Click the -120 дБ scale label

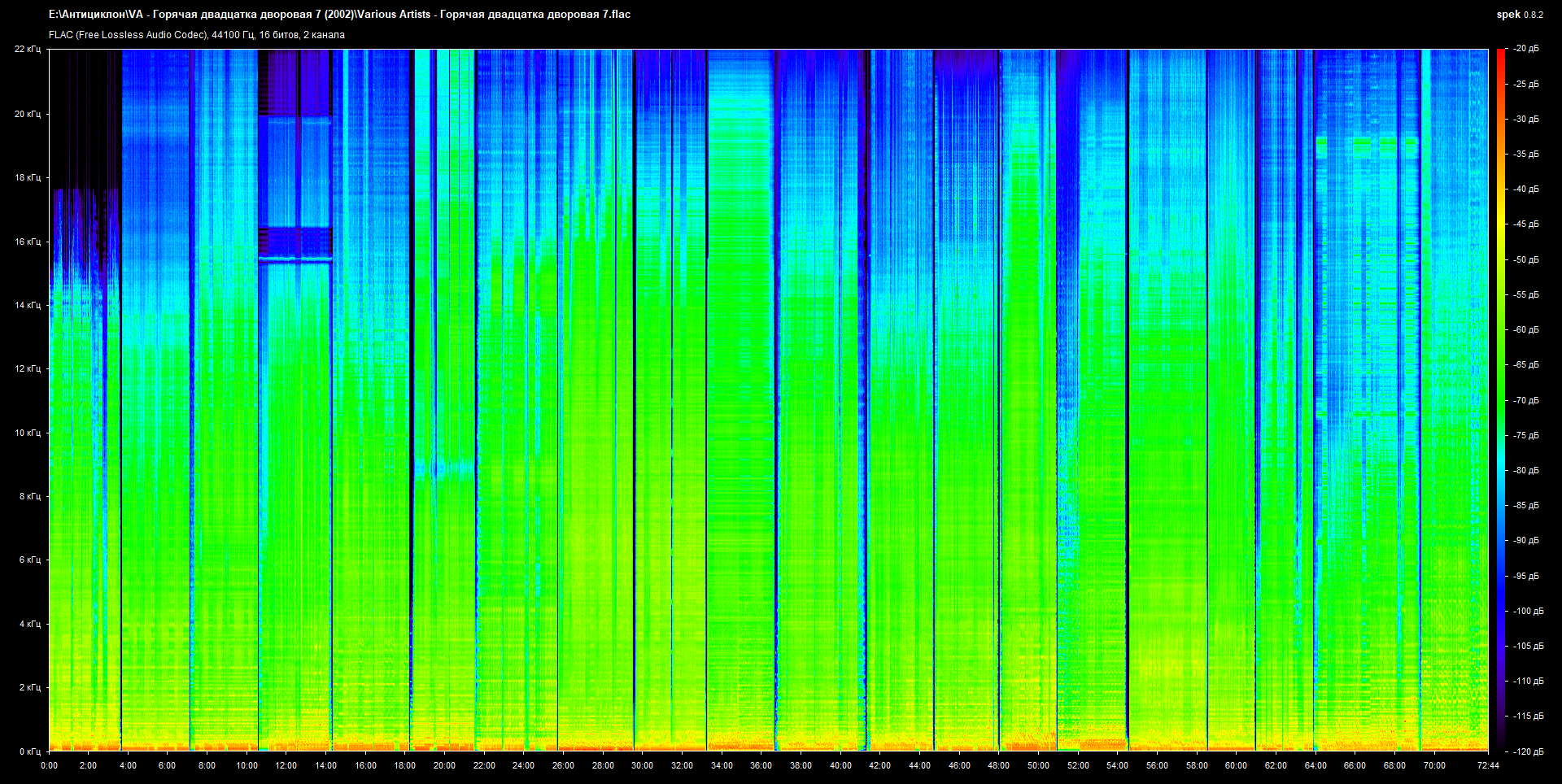tap(1527, 751)
